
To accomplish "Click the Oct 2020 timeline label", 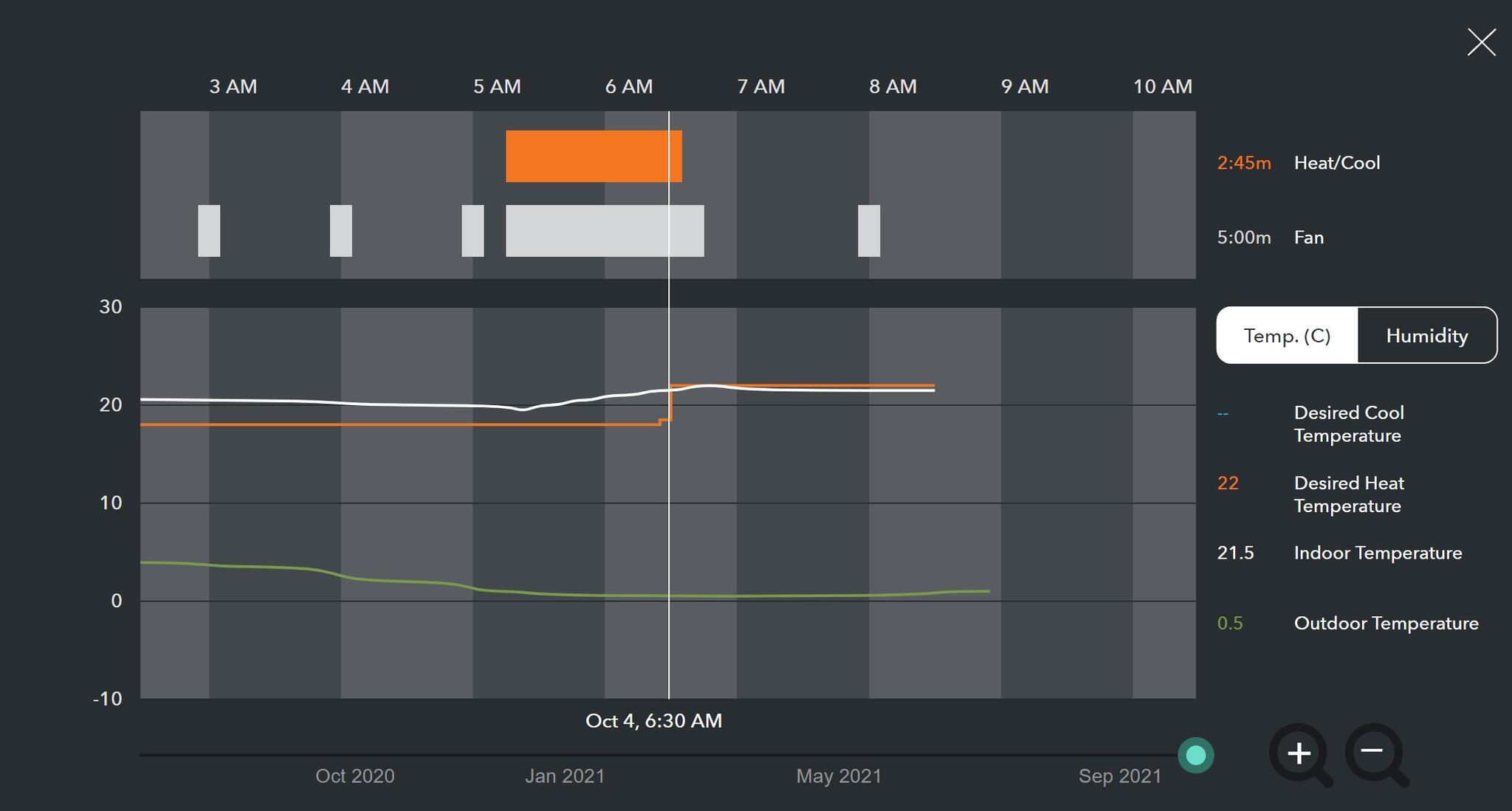I will pos(355,776).
